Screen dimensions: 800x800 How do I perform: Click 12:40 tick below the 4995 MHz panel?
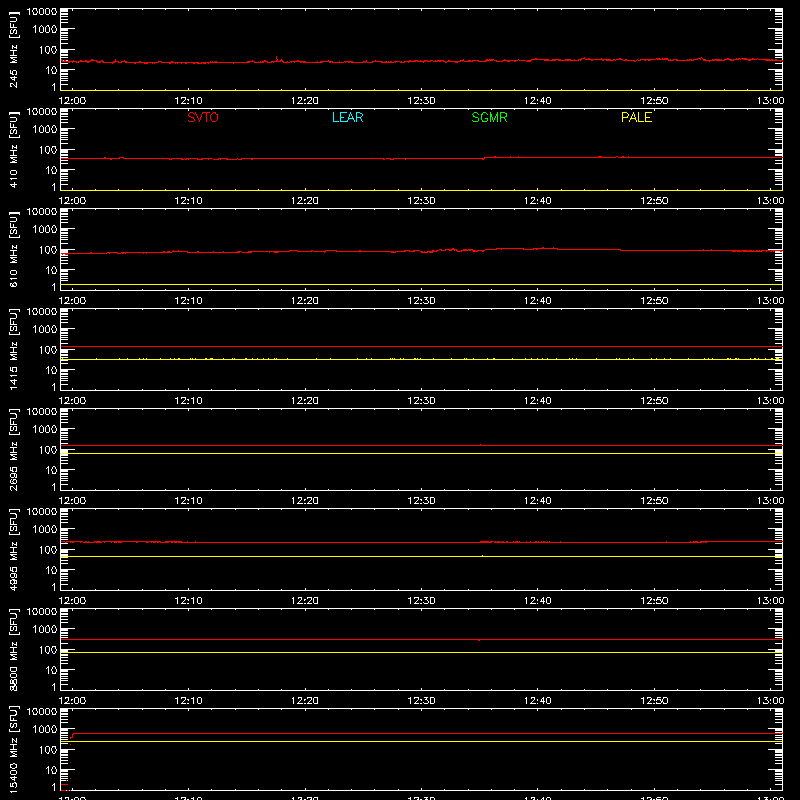[538, 601]
